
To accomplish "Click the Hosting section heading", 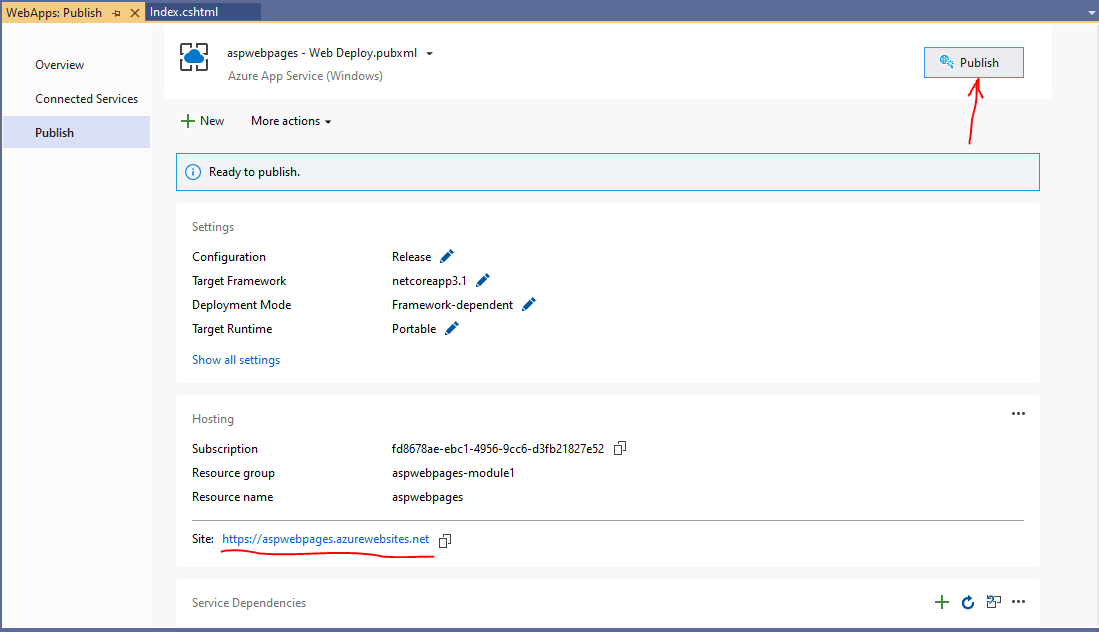I will [x=213, y=419].
